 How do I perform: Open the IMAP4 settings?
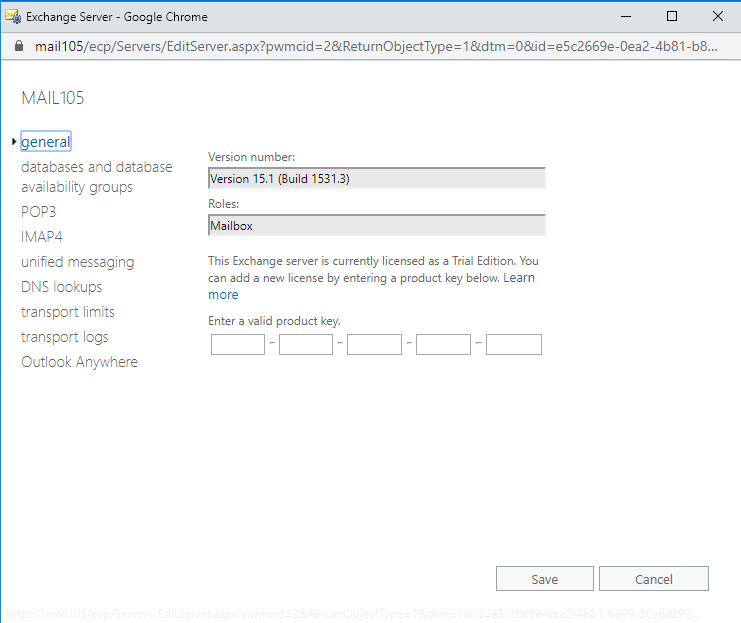pyautogui.click(x=42, y=236)
